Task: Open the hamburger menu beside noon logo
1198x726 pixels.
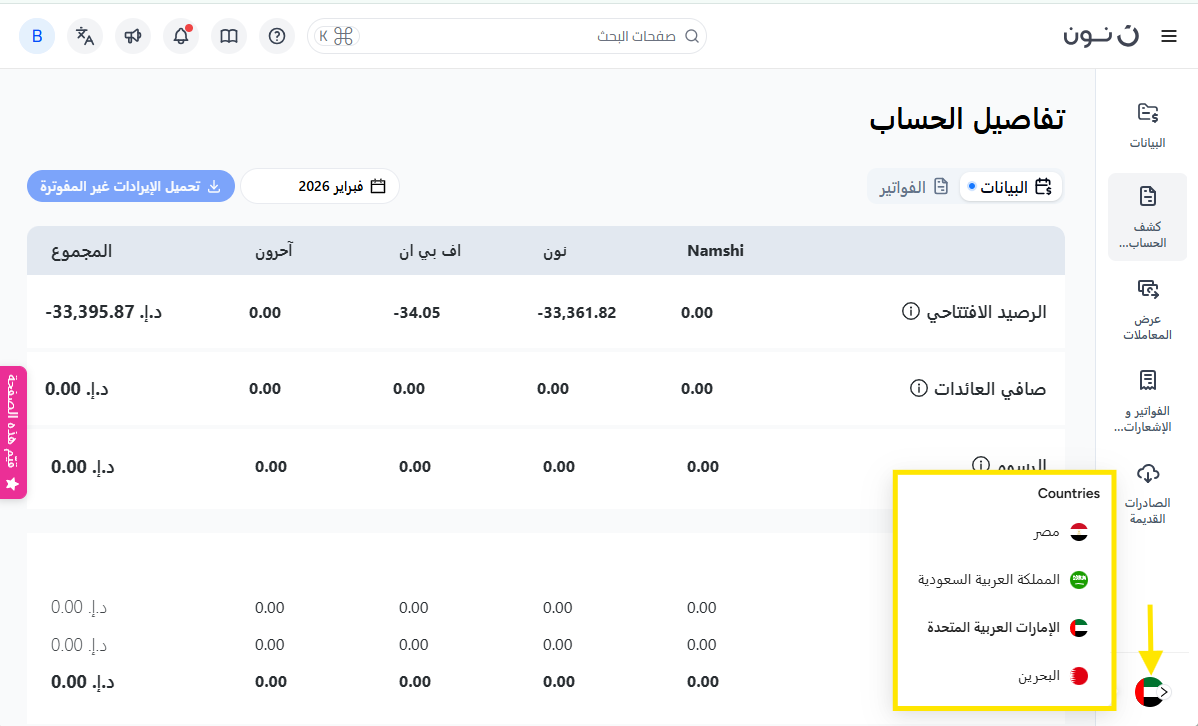Action: click(1168, 37)
